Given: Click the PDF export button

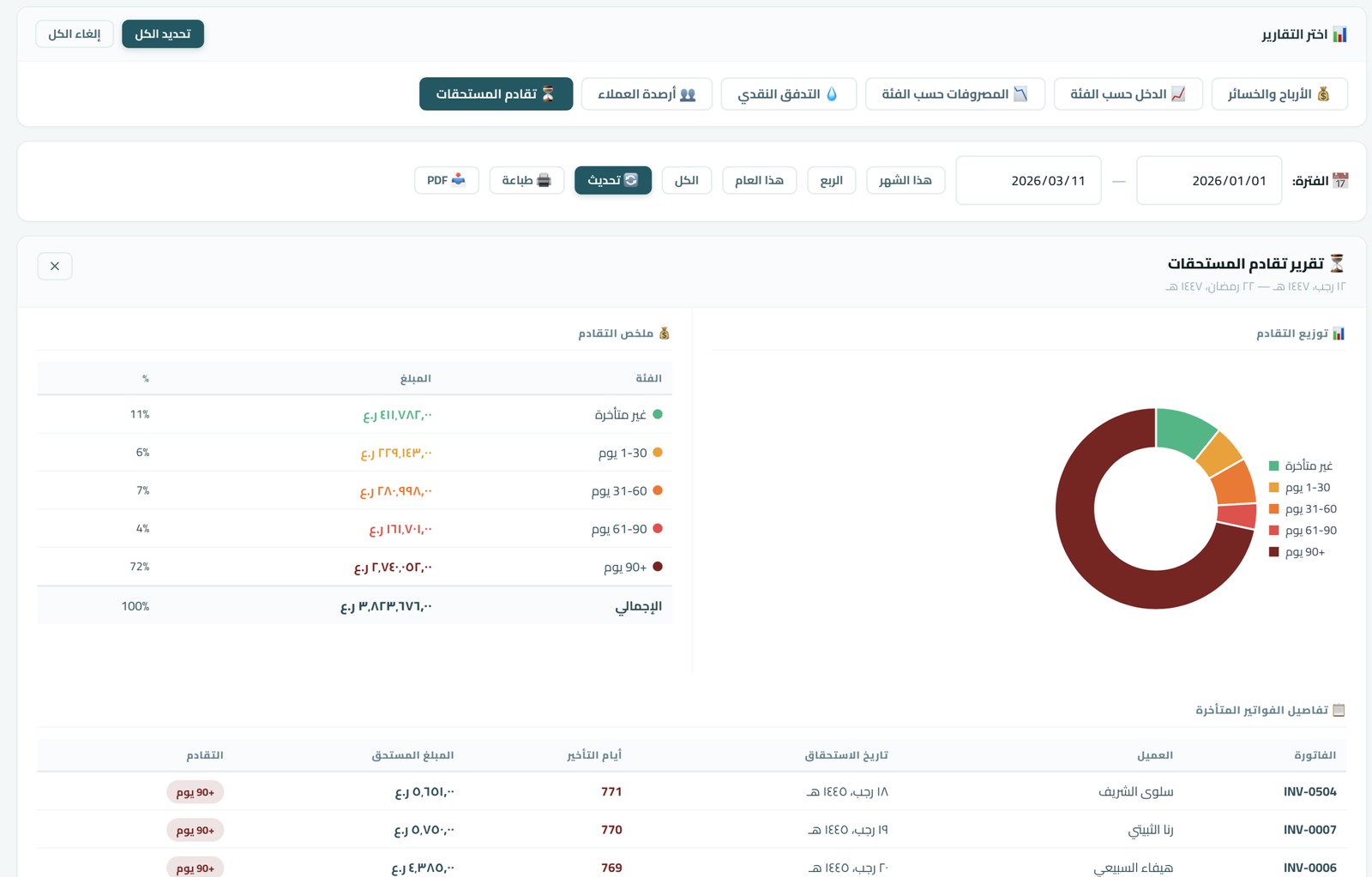Looking at the screenshot, I should (446, 180).
